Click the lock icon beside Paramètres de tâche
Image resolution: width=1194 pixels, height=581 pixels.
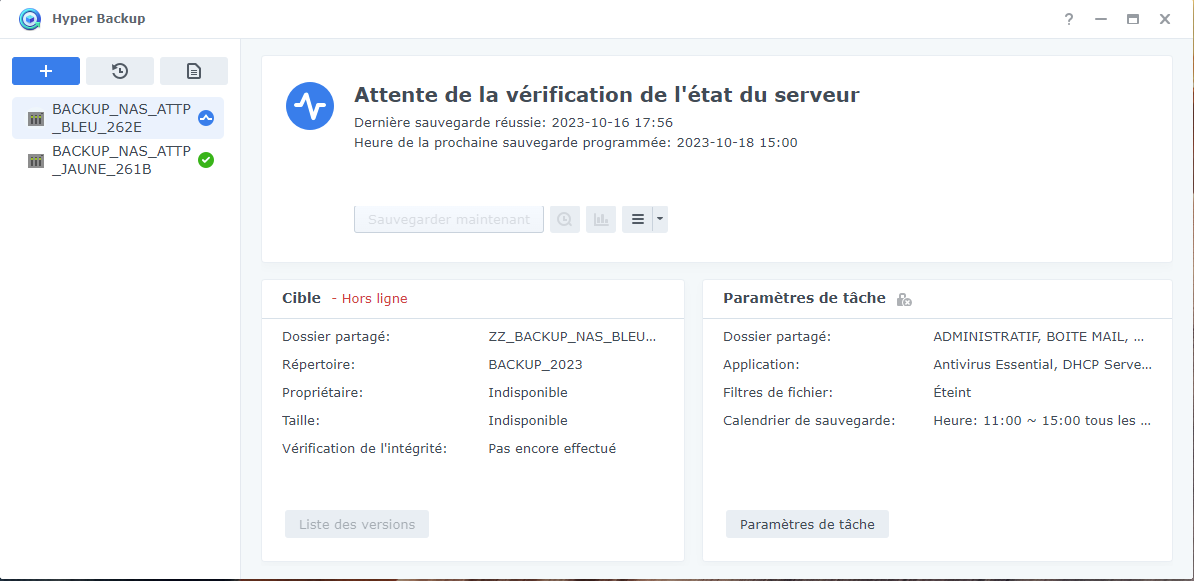904,299
